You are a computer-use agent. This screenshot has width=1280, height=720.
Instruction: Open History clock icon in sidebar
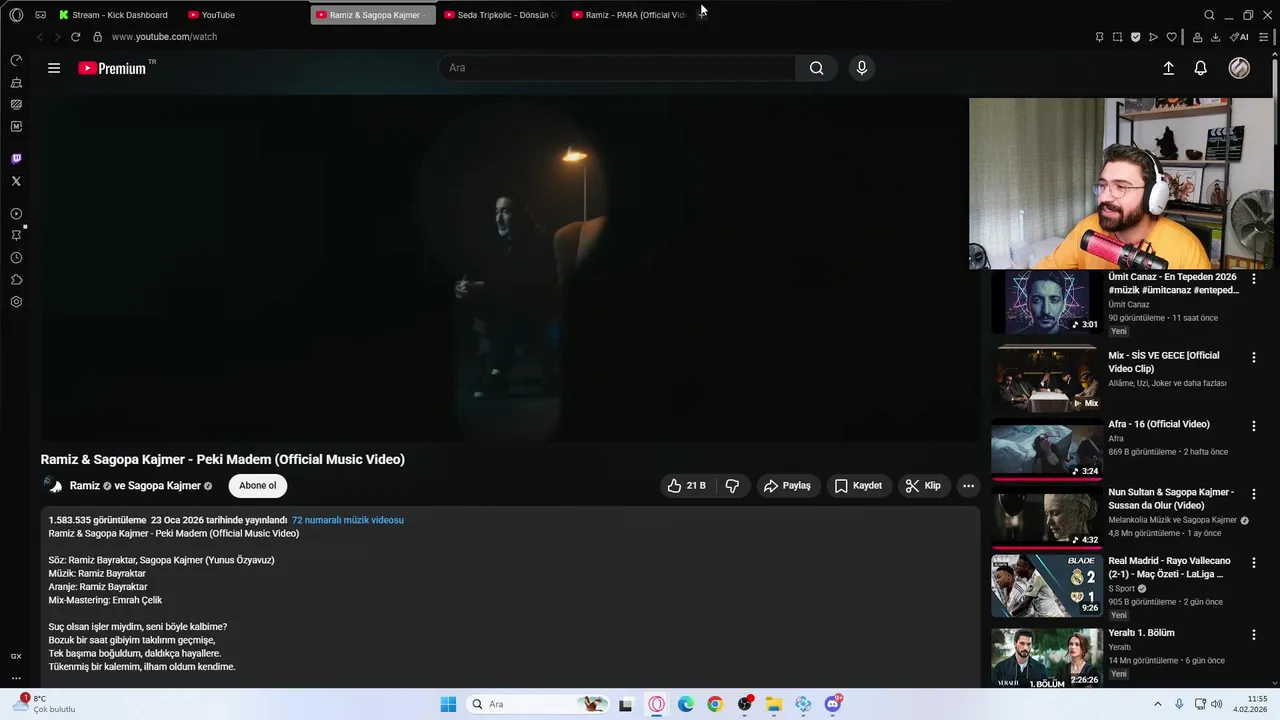[x=16, y=258]
